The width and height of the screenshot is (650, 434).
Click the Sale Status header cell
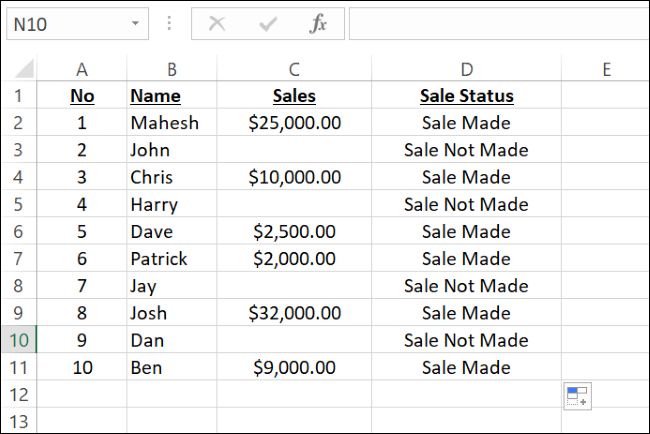(466, 96)
